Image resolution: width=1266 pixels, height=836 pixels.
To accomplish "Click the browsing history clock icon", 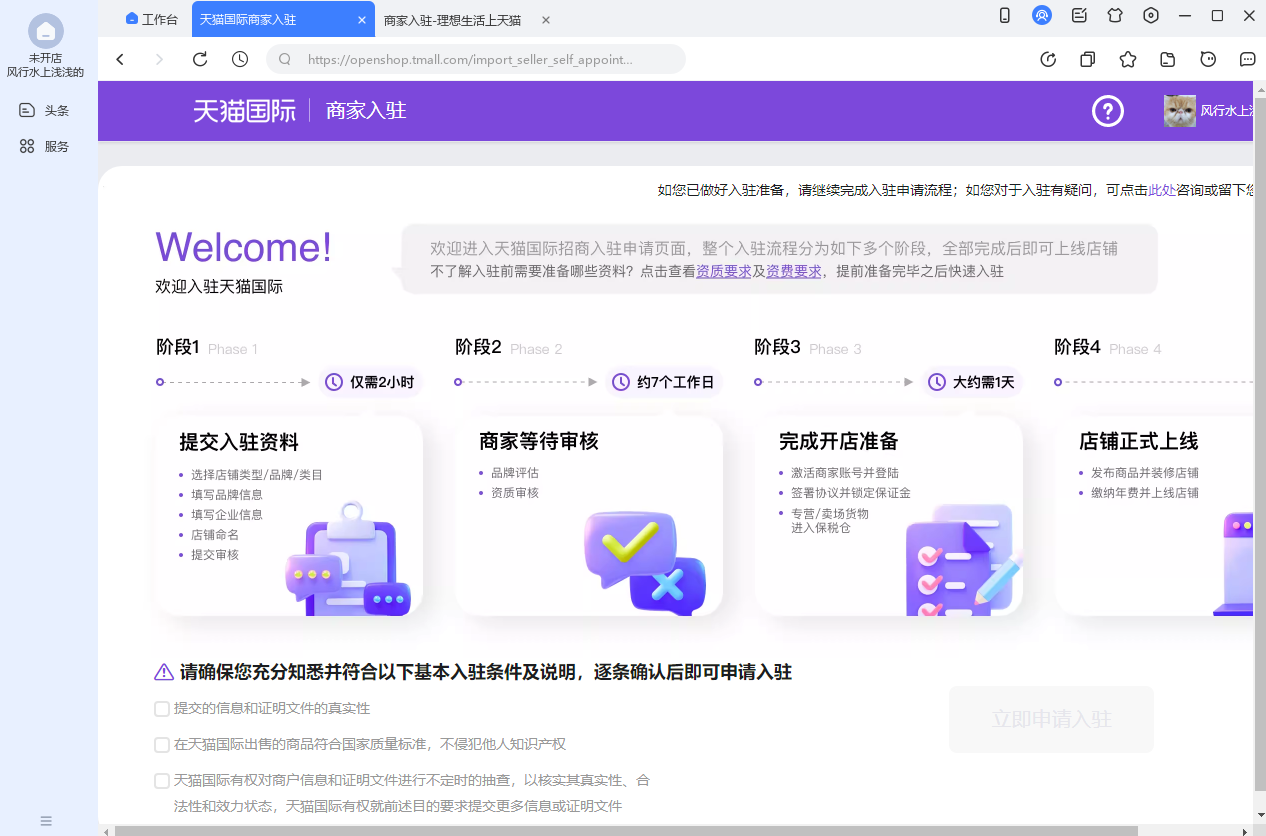I will pos(239,59).
